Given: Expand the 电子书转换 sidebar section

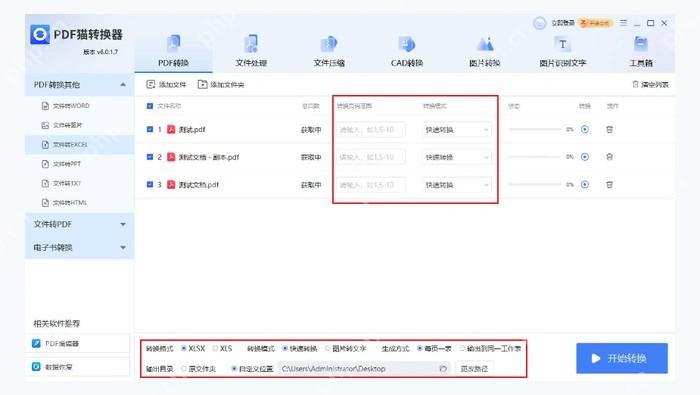Looking at the screenshot, I should click(79, 247).
